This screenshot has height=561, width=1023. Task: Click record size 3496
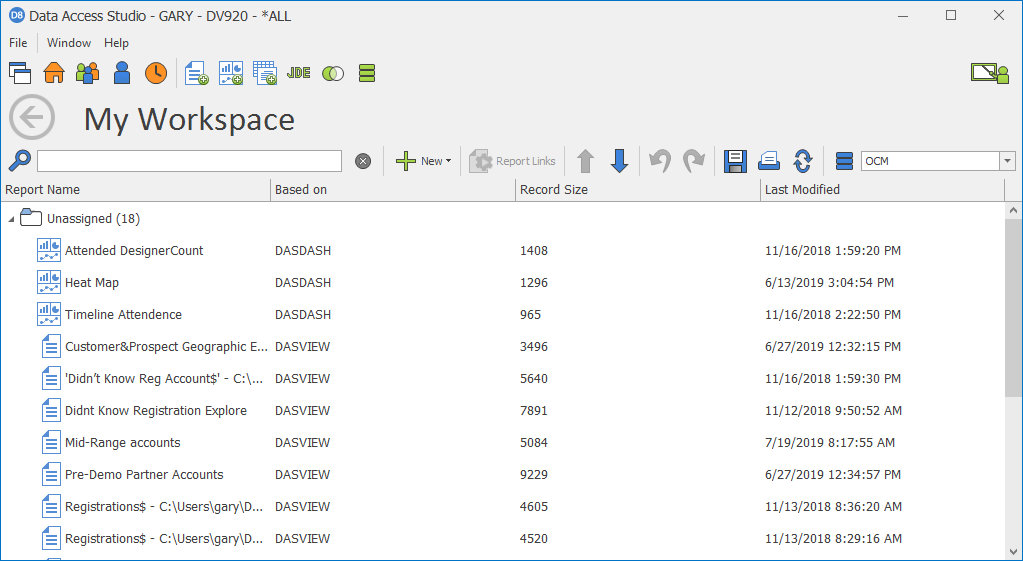(534, 346)
